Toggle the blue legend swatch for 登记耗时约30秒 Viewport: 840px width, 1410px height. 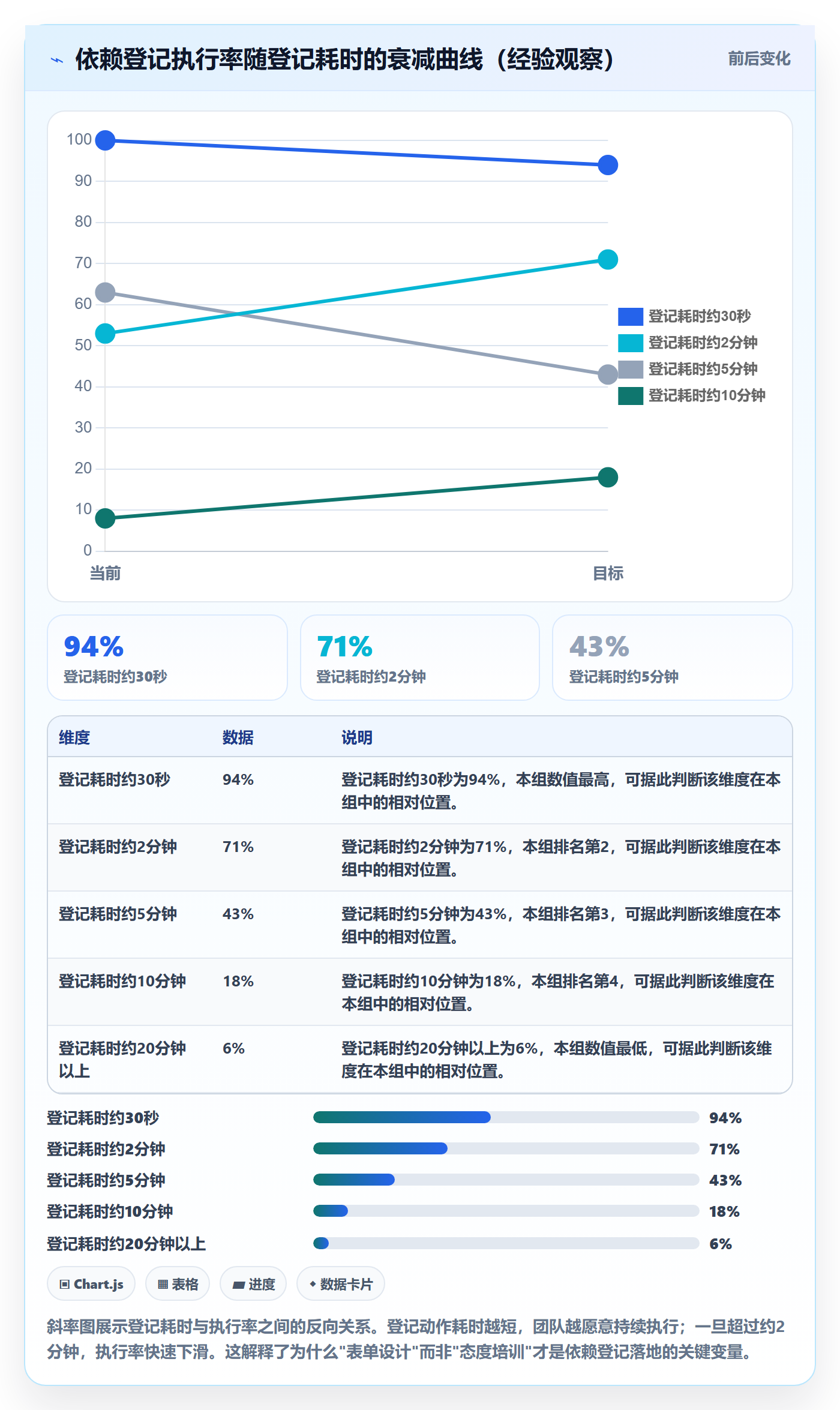(631, 316)
